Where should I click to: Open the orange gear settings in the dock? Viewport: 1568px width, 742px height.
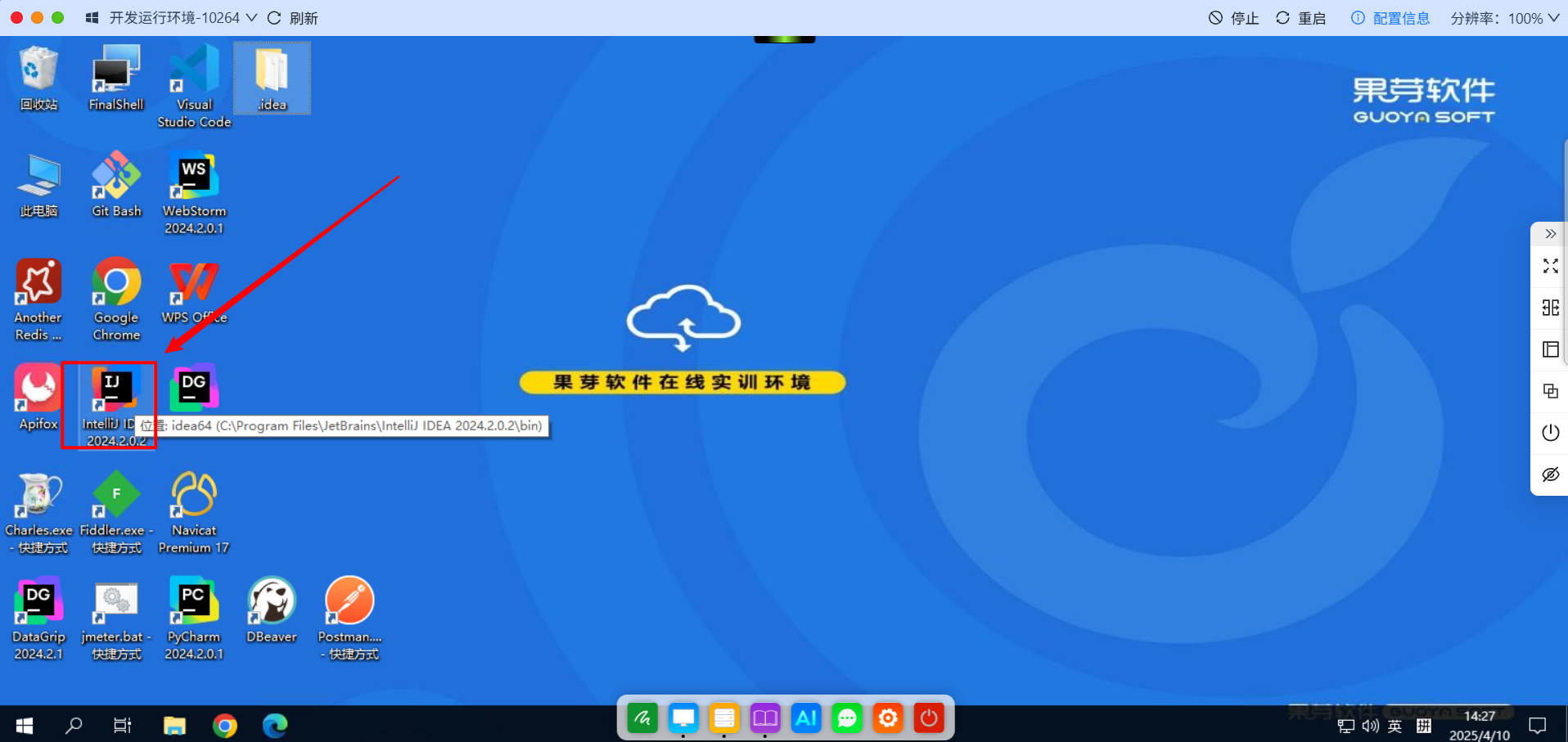point(888,718)
